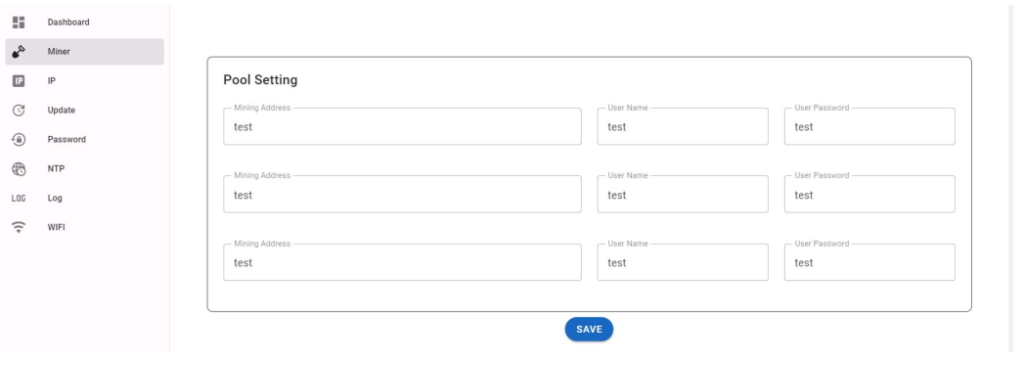Image resolution: width=1024 pixels, height=365 pixels.
Task: Select the LOG icon in sidebar
Action: [18, 198]
